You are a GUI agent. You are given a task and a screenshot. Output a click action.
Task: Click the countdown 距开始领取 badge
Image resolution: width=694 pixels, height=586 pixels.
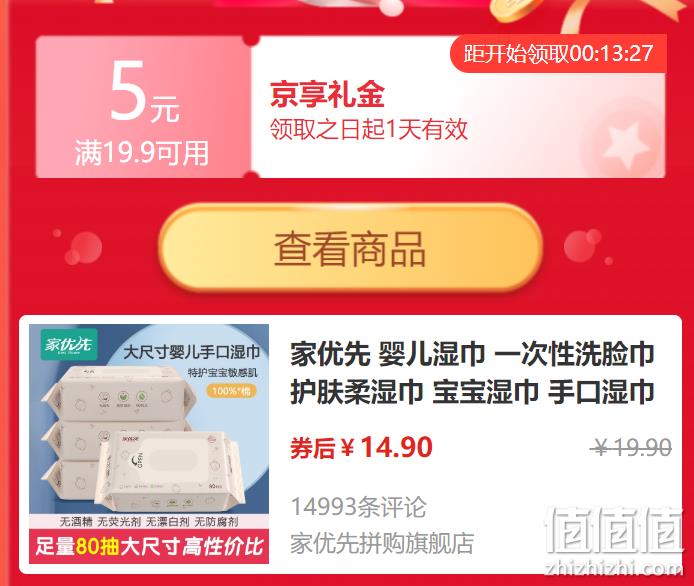tap(558, 54)
